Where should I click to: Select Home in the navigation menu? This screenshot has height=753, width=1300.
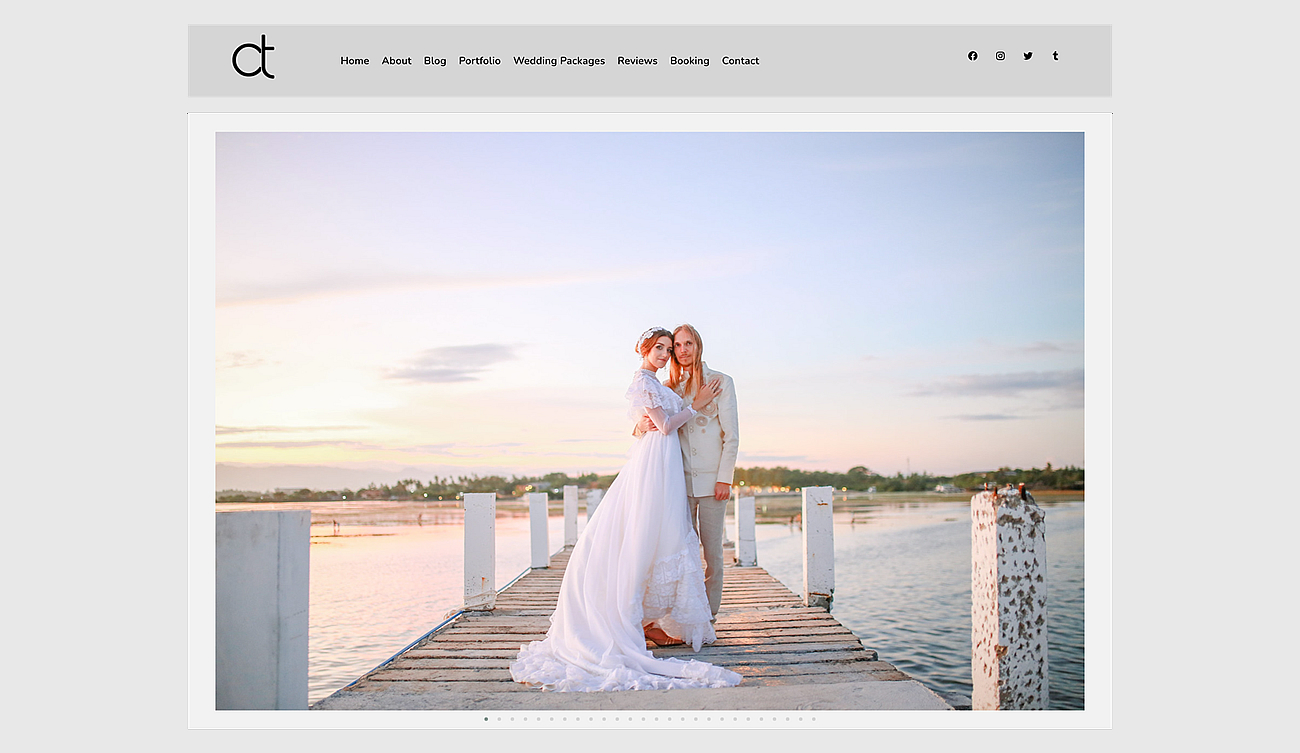[354, 61]
